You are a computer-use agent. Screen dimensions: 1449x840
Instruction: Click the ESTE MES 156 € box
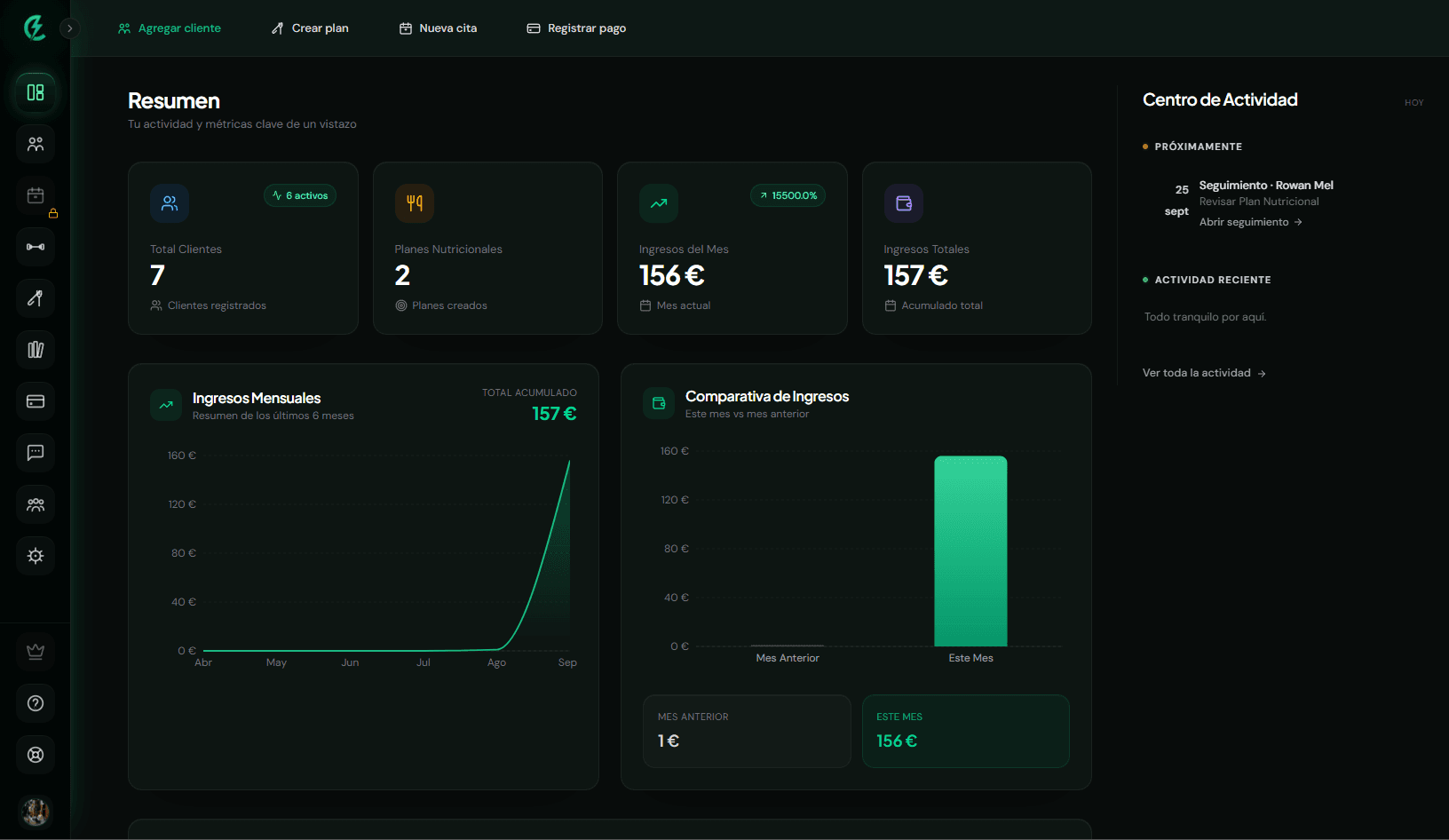click(966, 731)
